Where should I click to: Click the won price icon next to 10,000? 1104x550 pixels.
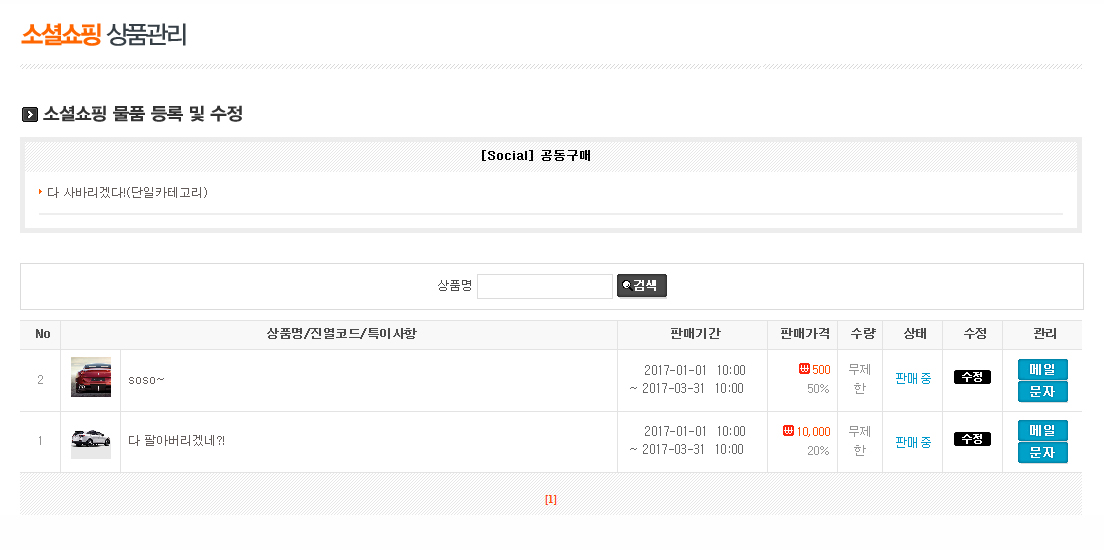coord(789,431)
